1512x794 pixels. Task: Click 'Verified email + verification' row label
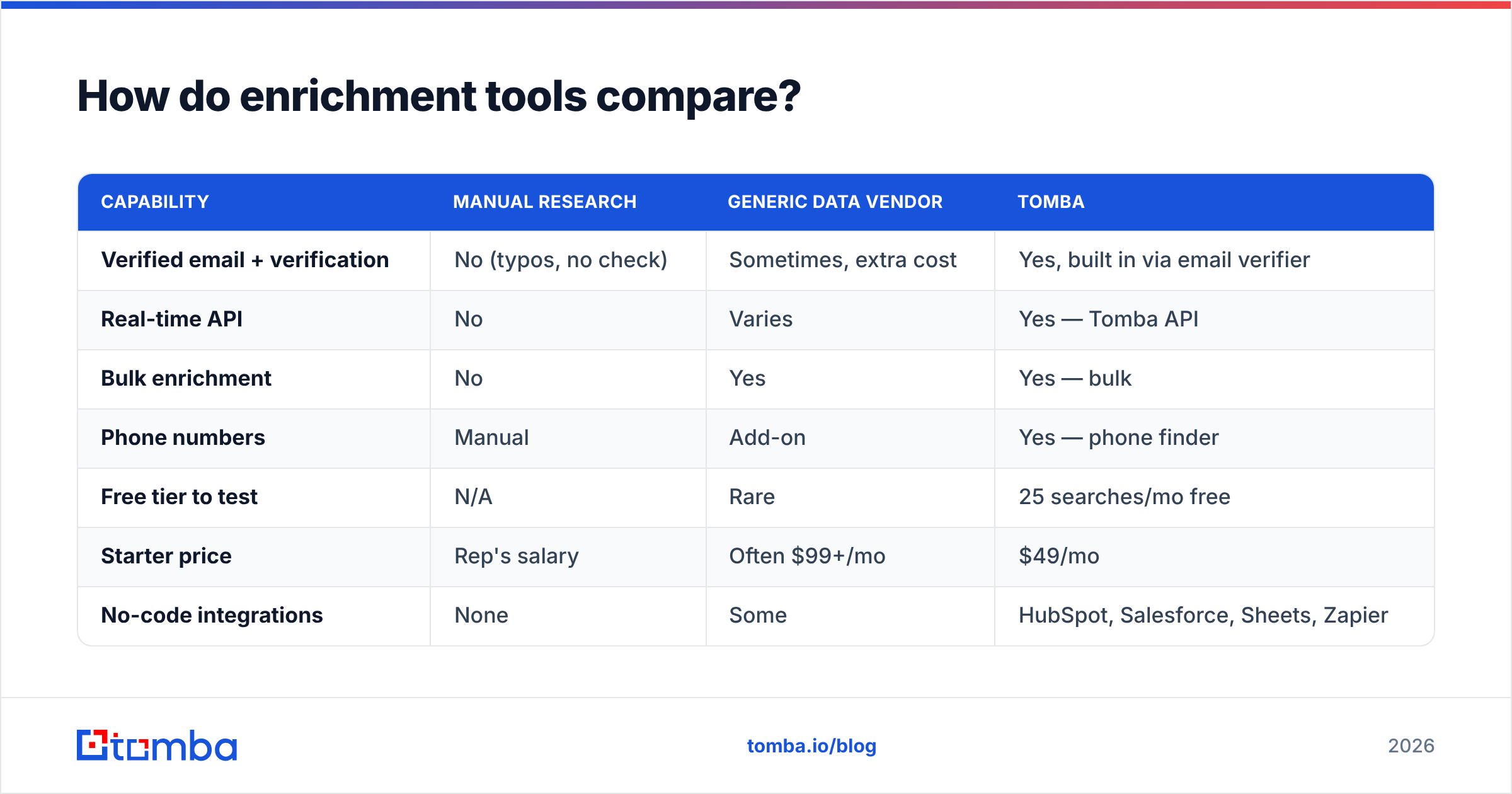(x=245, y=260)
